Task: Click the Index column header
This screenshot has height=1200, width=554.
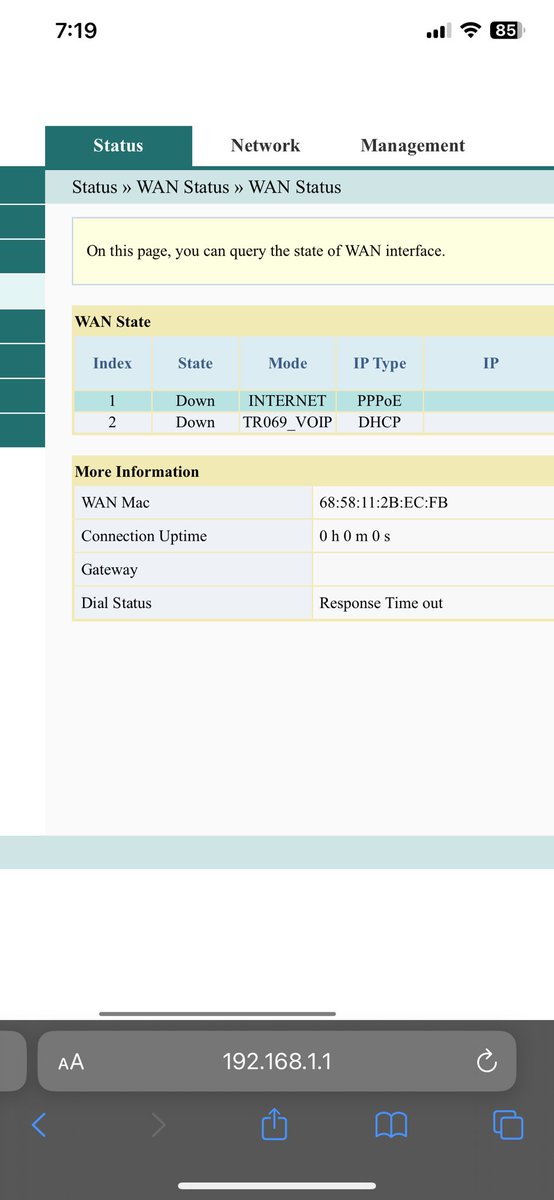Action: 112,363
